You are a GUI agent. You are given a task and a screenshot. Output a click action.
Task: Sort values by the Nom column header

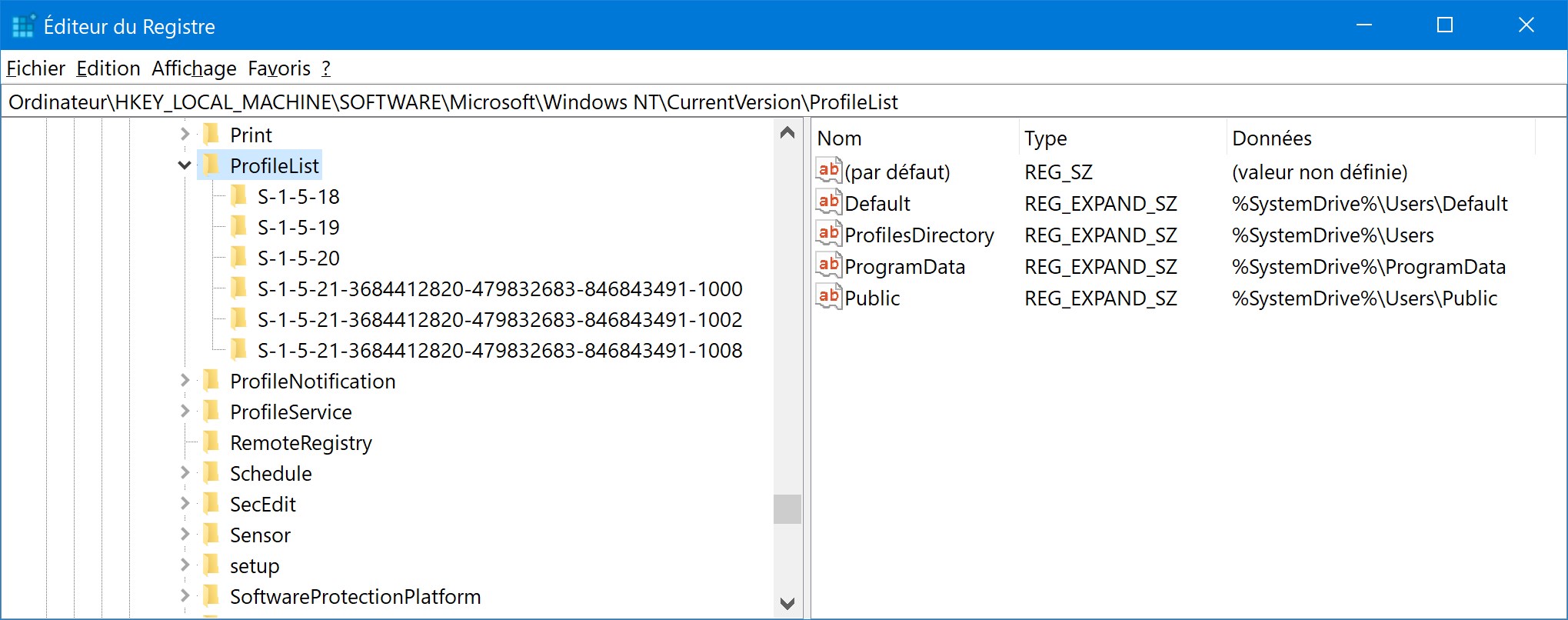pos(915,138)
